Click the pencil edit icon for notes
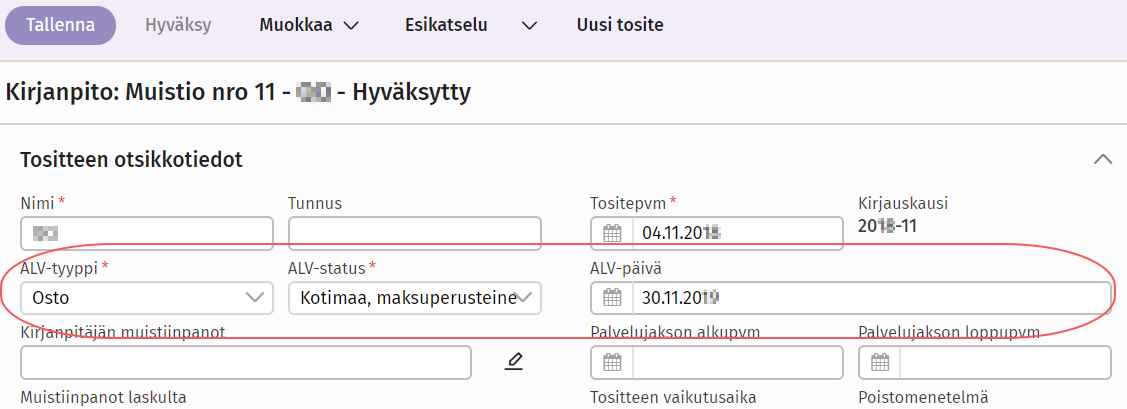The height and width of the screenshot is (409, 1127). [513, 362]
